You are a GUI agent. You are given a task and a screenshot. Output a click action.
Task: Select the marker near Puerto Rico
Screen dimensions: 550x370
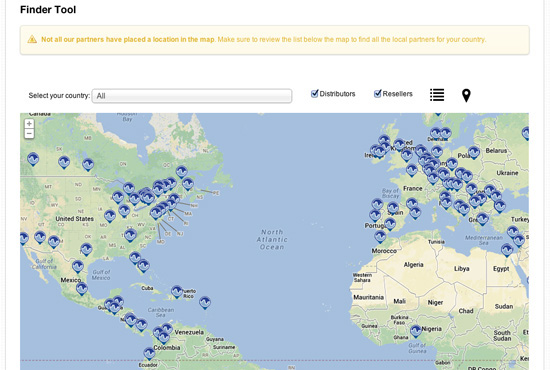[177, 291]
